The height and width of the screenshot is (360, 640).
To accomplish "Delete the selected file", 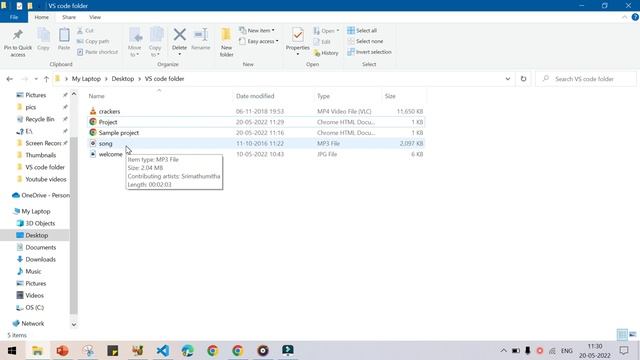I will coord(179,41).
